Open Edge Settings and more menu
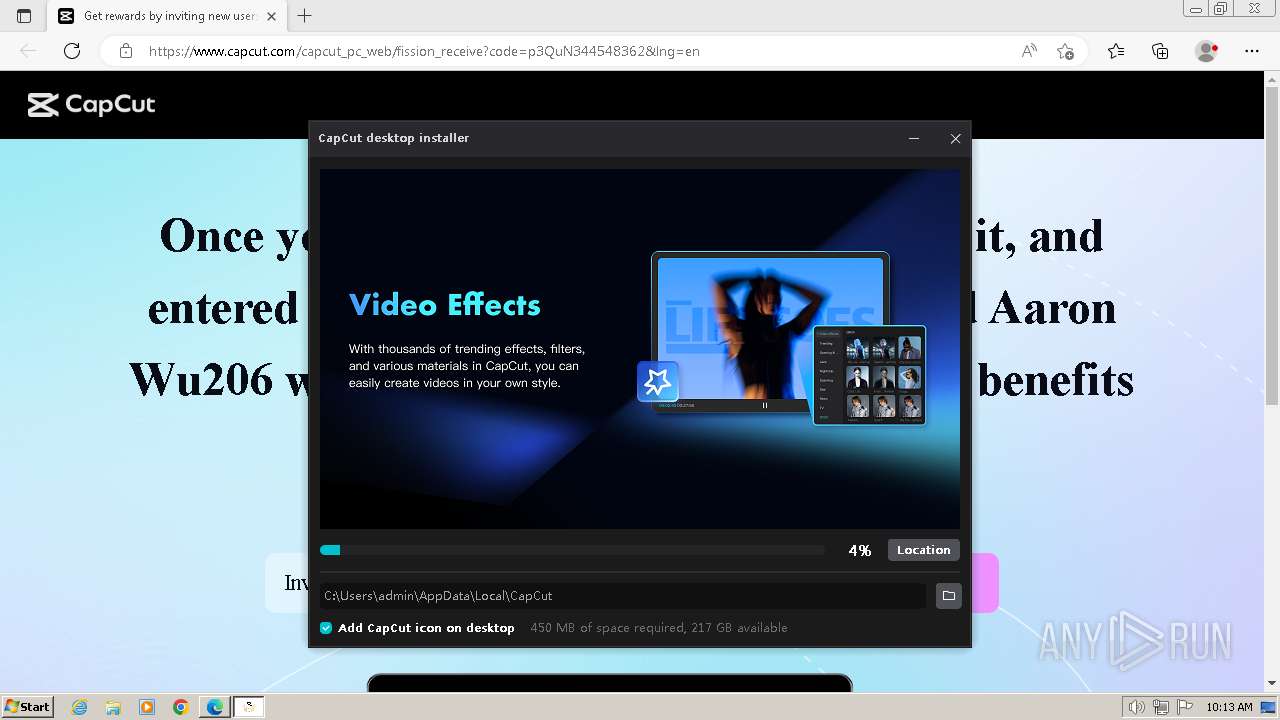1280x720 pixels. (1251, 51)
